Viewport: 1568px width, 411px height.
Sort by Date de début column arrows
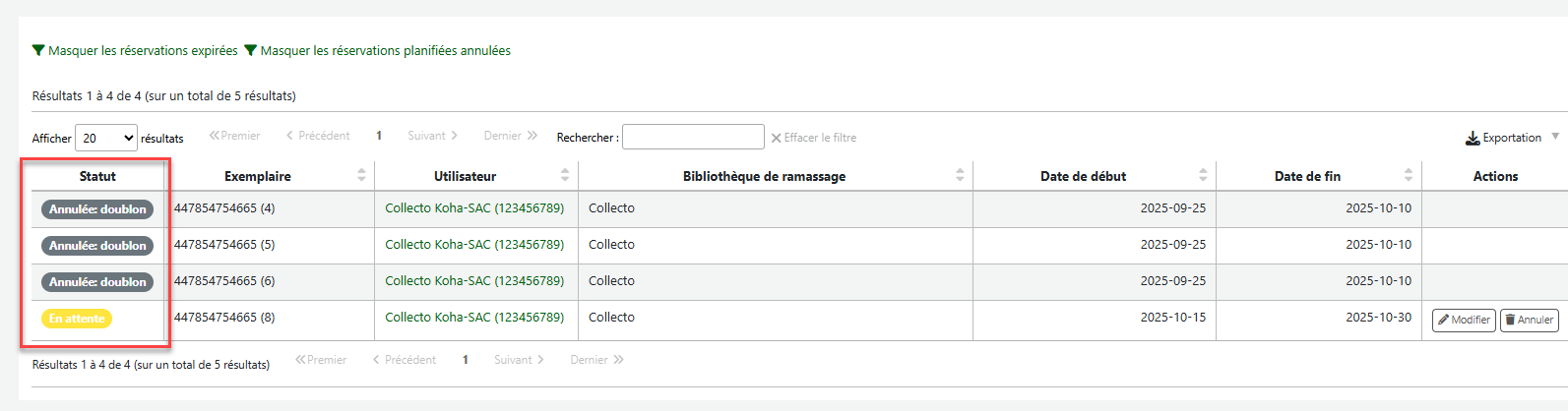click(1203, 175)
